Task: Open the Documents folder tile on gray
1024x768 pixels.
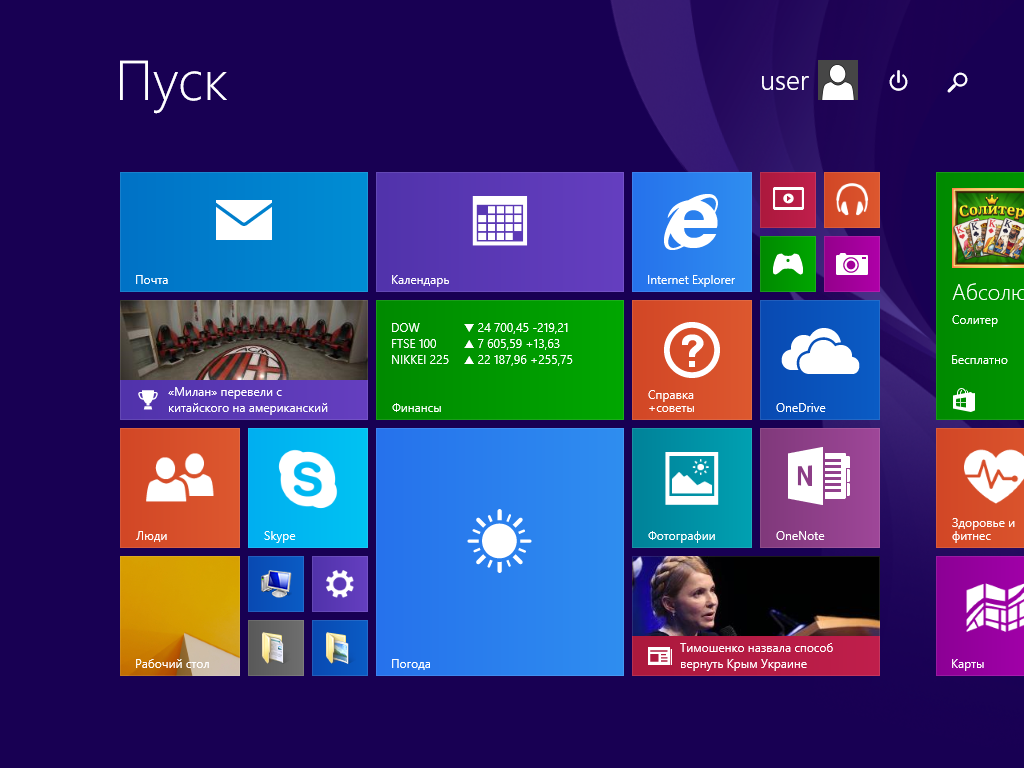Action: click(276, 648)
